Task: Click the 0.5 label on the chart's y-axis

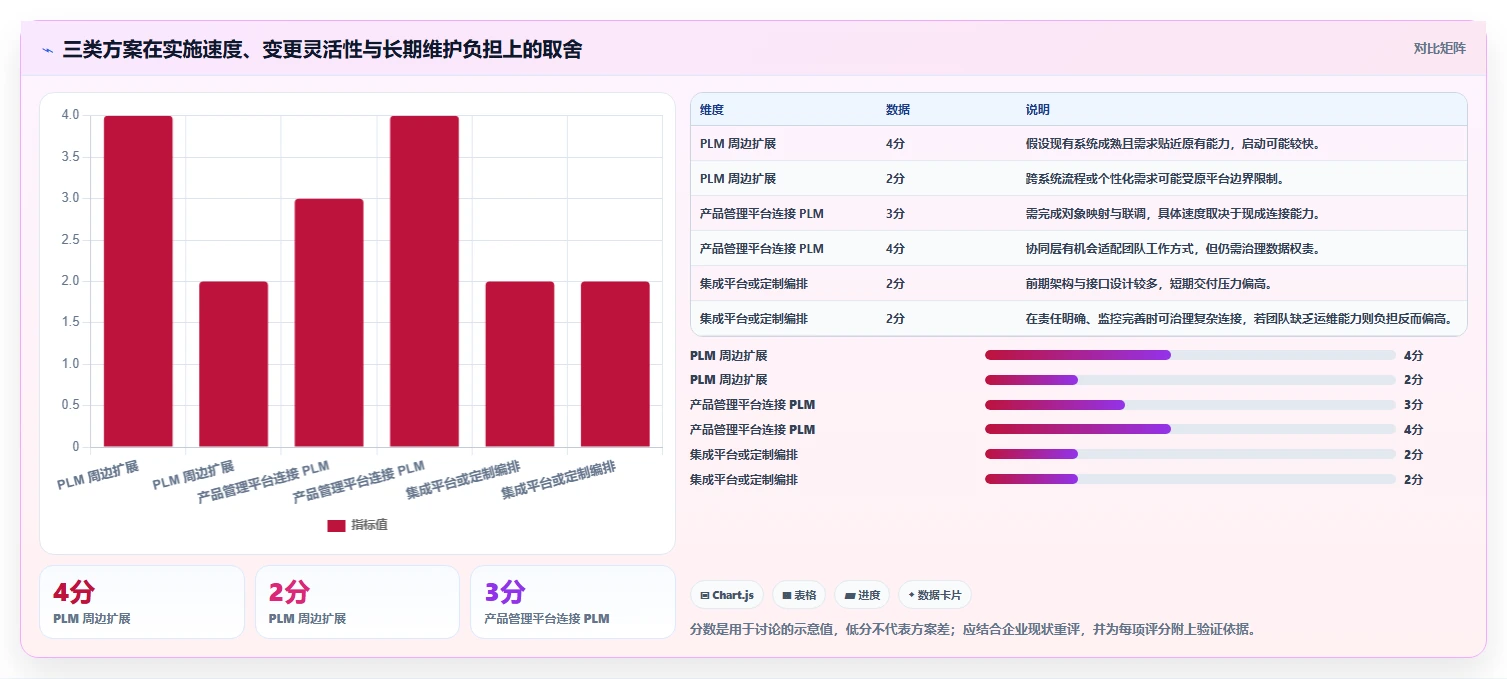Action: [x=70, y=405]
